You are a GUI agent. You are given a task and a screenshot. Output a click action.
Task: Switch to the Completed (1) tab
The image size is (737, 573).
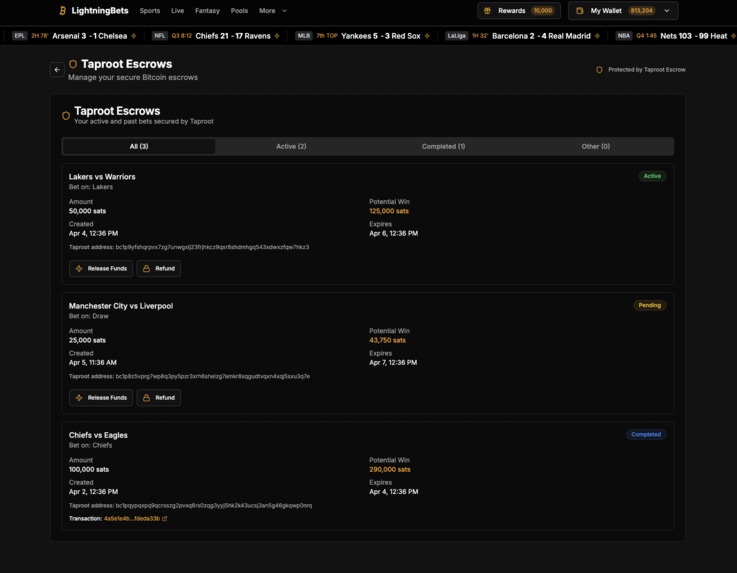(444, 146)
